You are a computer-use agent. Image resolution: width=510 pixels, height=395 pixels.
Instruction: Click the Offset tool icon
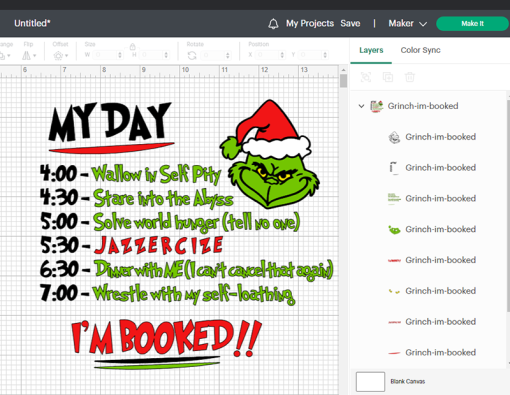point(58,56)
